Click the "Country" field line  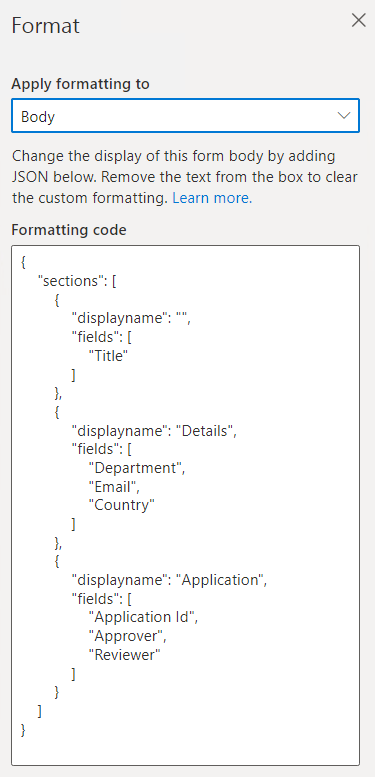click(x=122, y=505)
